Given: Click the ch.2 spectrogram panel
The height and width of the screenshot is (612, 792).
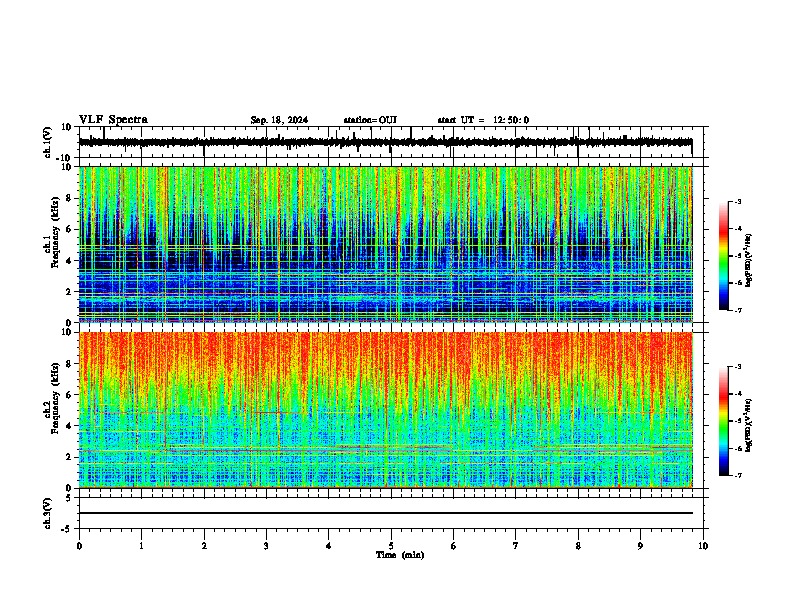Looking at the screenshot, I should pyautogui.click(x=385, y=410).
